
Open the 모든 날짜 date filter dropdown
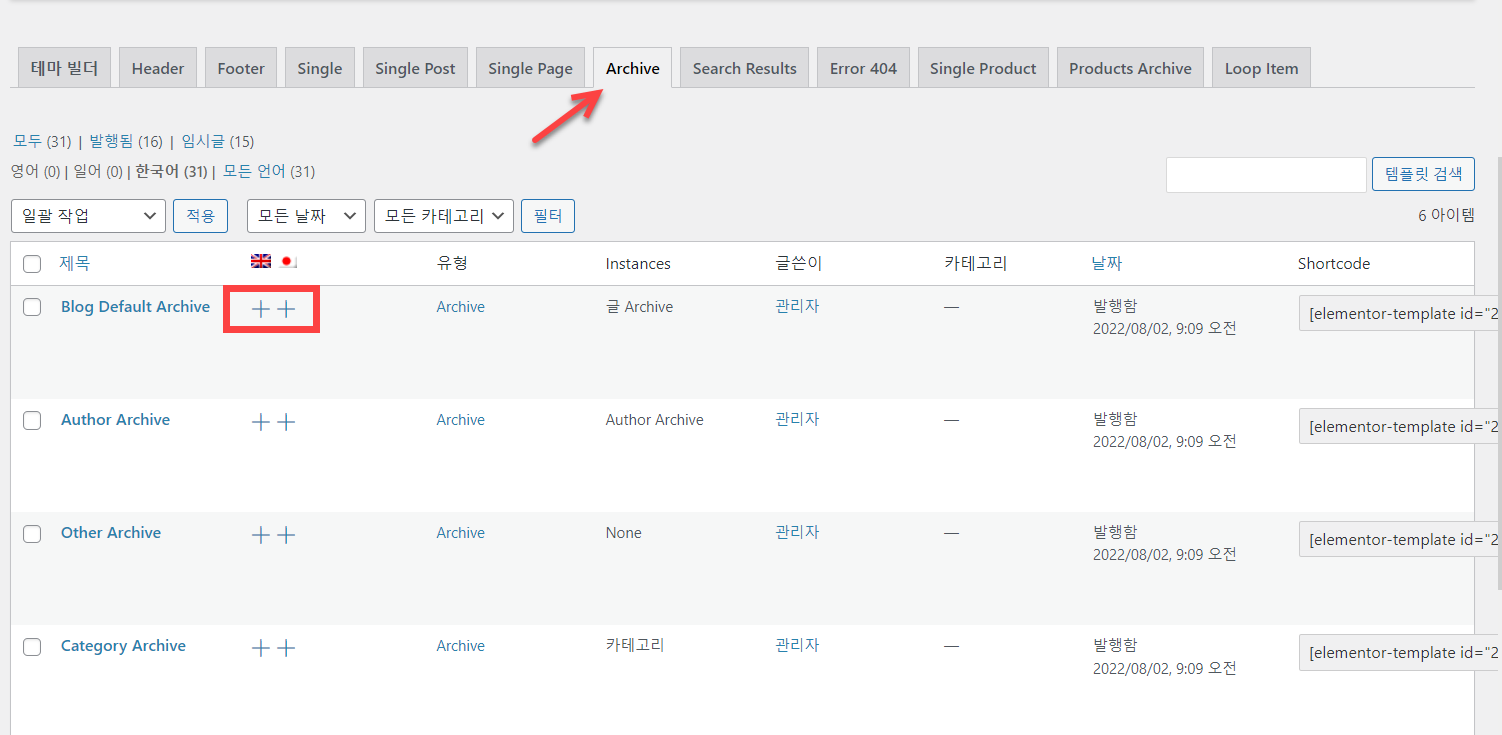coord(306,216)
